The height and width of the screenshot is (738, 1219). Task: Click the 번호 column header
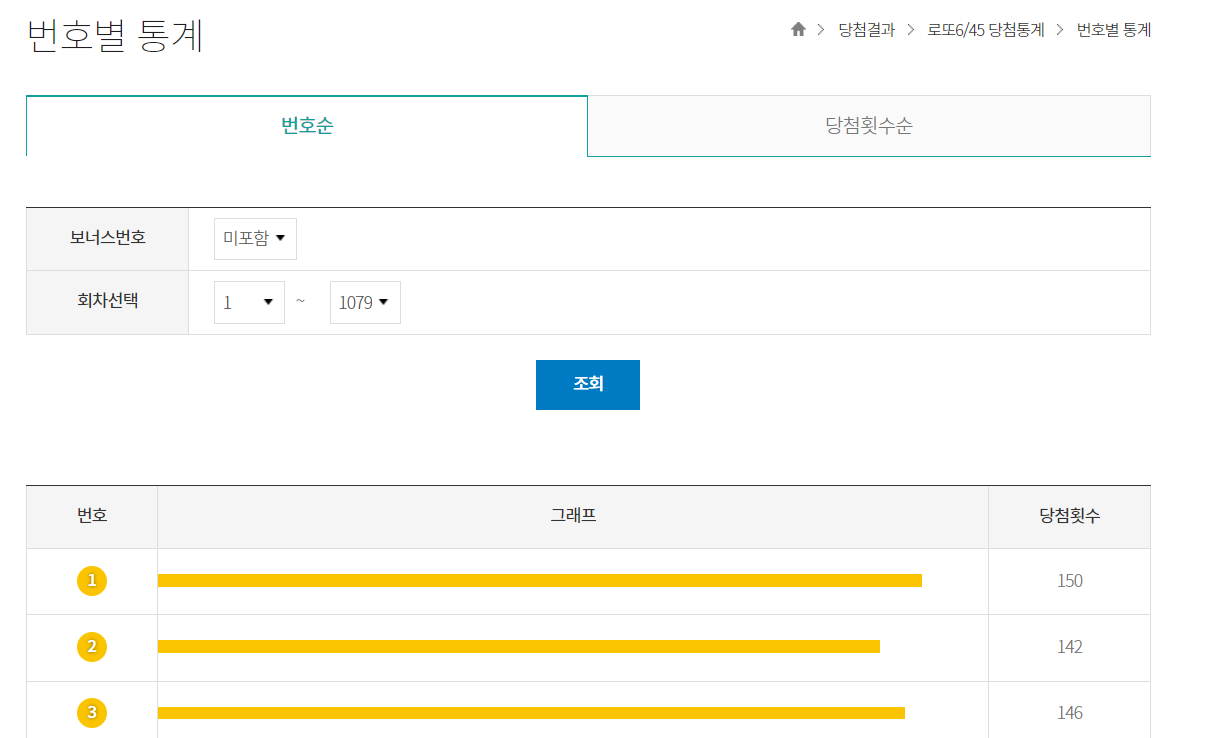pos(92,516)
